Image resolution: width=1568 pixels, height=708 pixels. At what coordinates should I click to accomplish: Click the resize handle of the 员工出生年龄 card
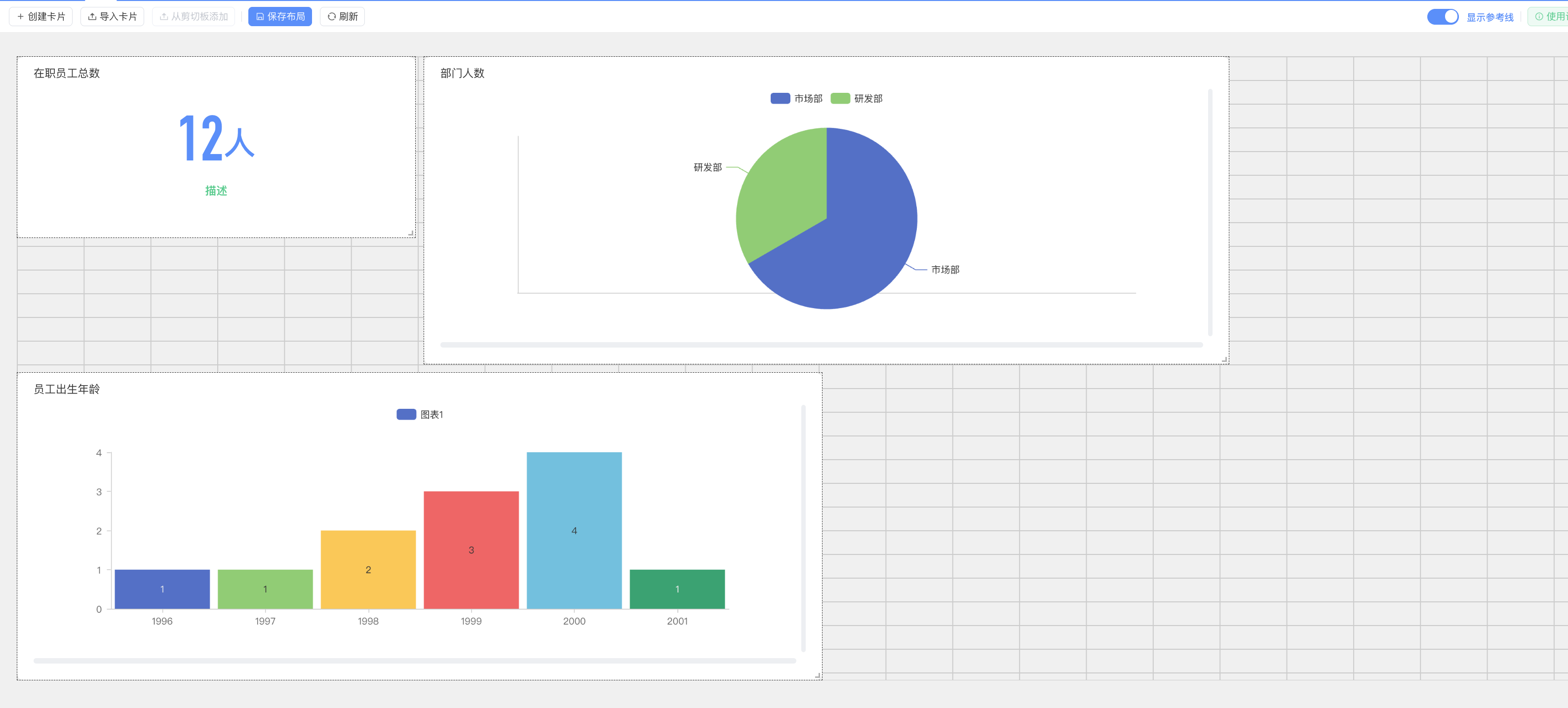coord(818,676)
